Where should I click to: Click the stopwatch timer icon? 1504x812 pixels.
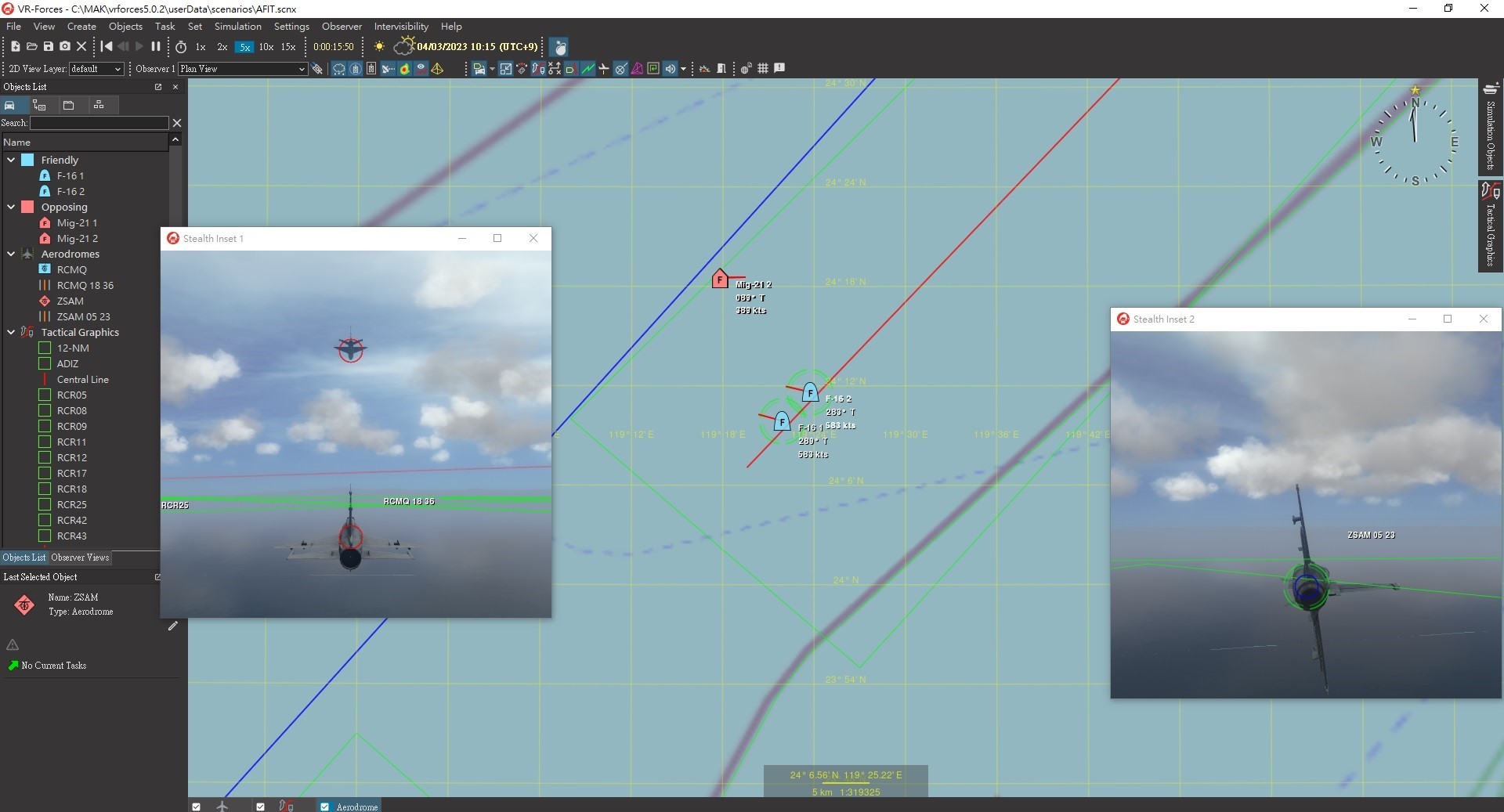(181, 47)
